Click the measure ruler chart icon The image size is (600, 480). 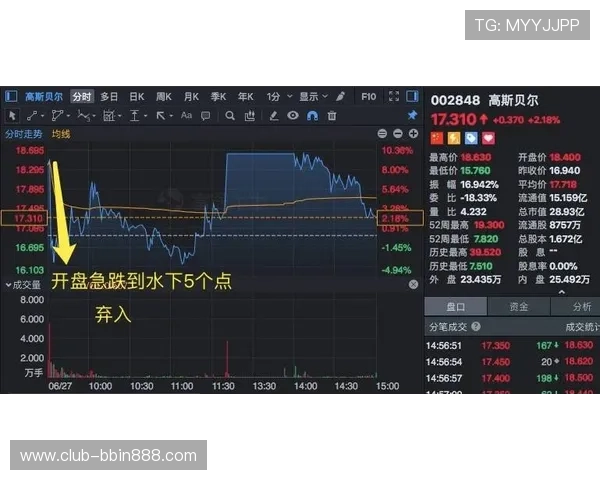250,115
